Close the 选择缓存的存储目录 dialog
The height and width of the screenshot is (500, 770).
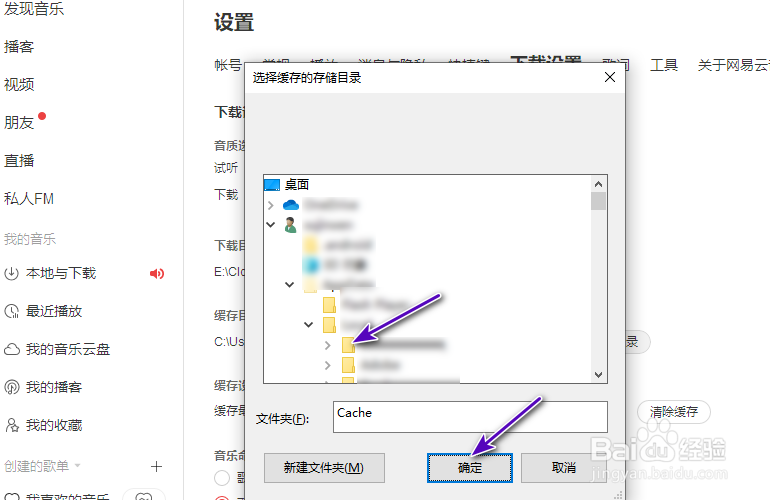(x=610, y=77)
